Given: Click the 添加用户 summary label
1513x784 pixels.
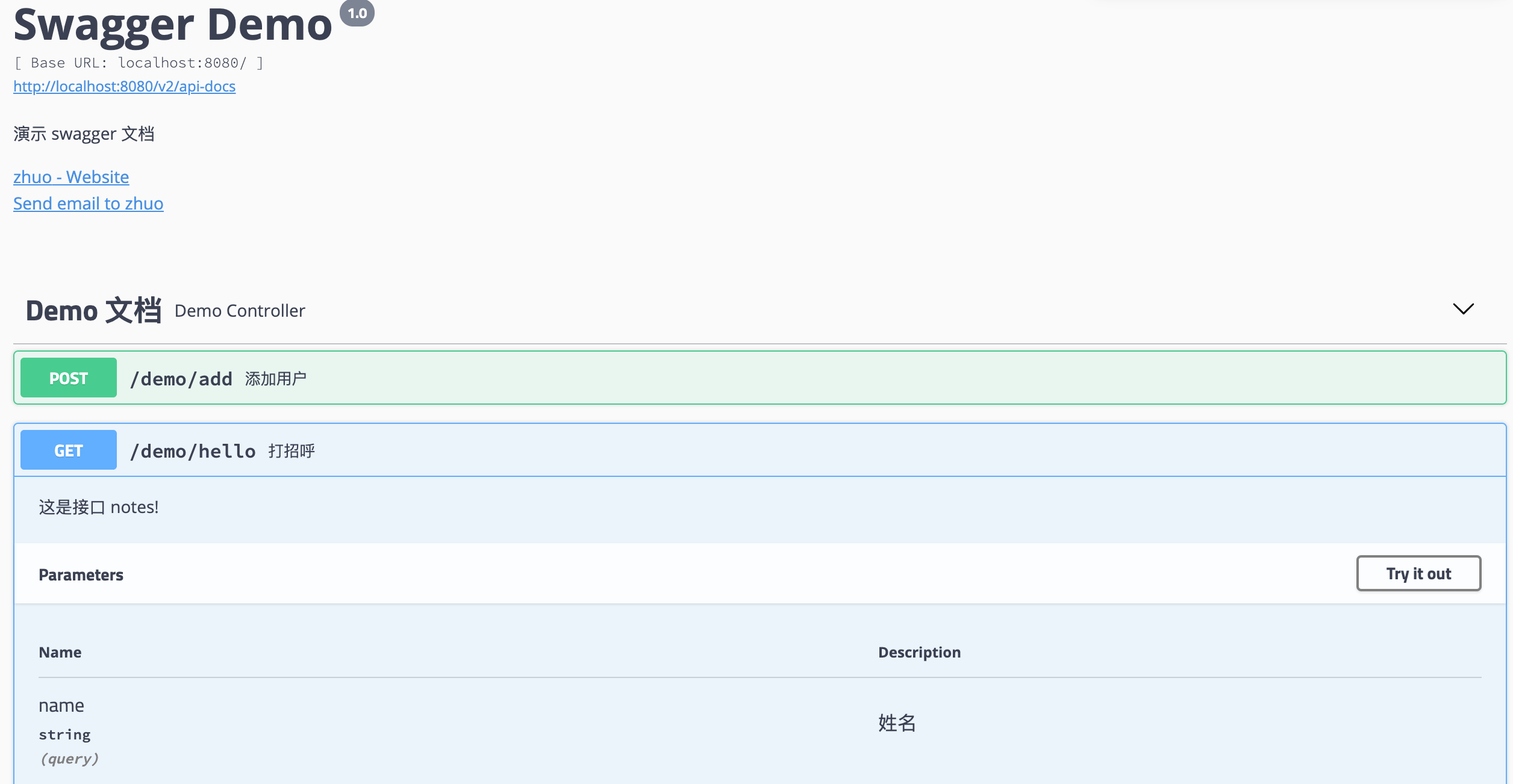Looking at the screenshot, I should 276,379.
